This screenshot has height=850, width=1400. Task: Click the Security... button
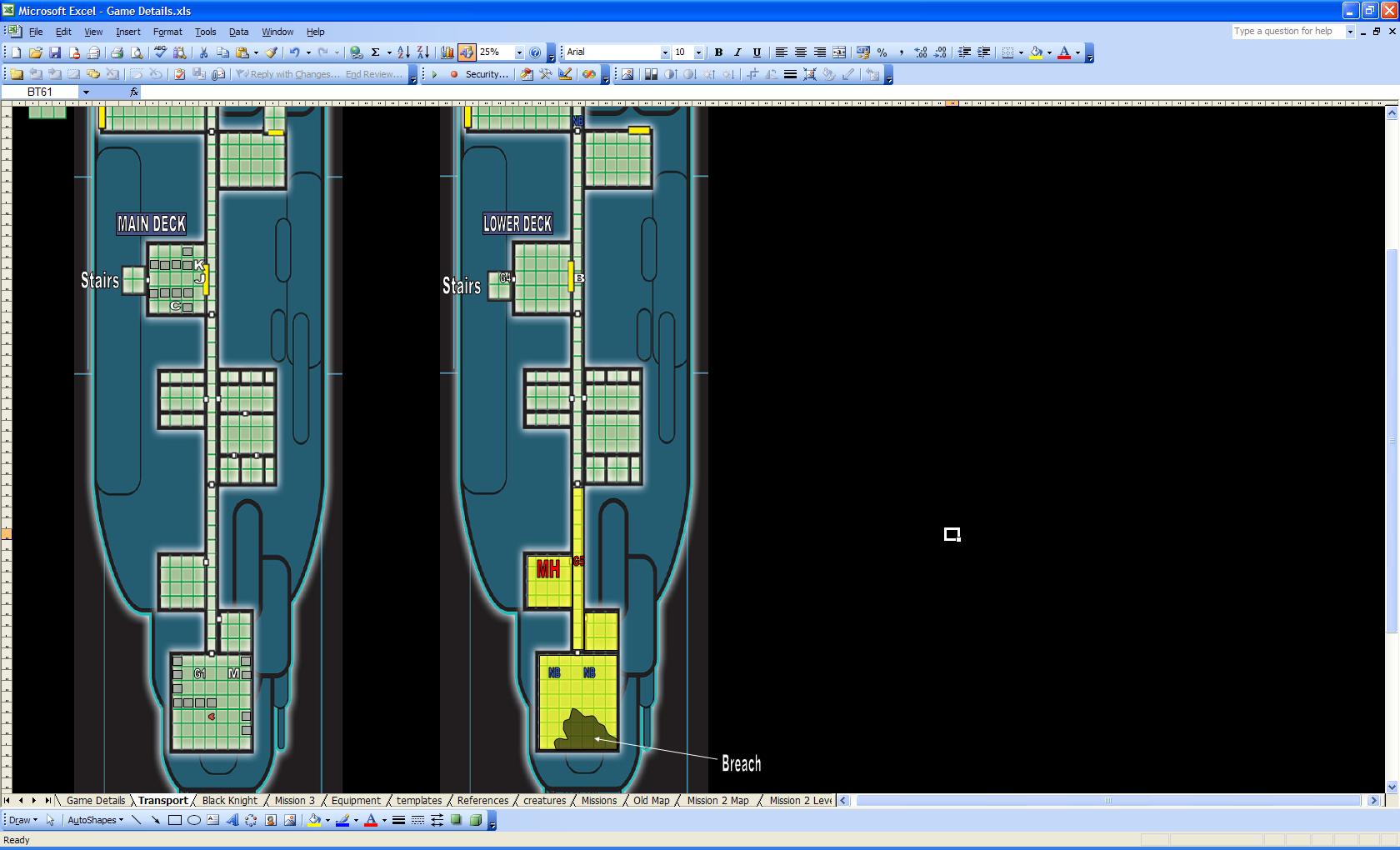tap(487, 74)
